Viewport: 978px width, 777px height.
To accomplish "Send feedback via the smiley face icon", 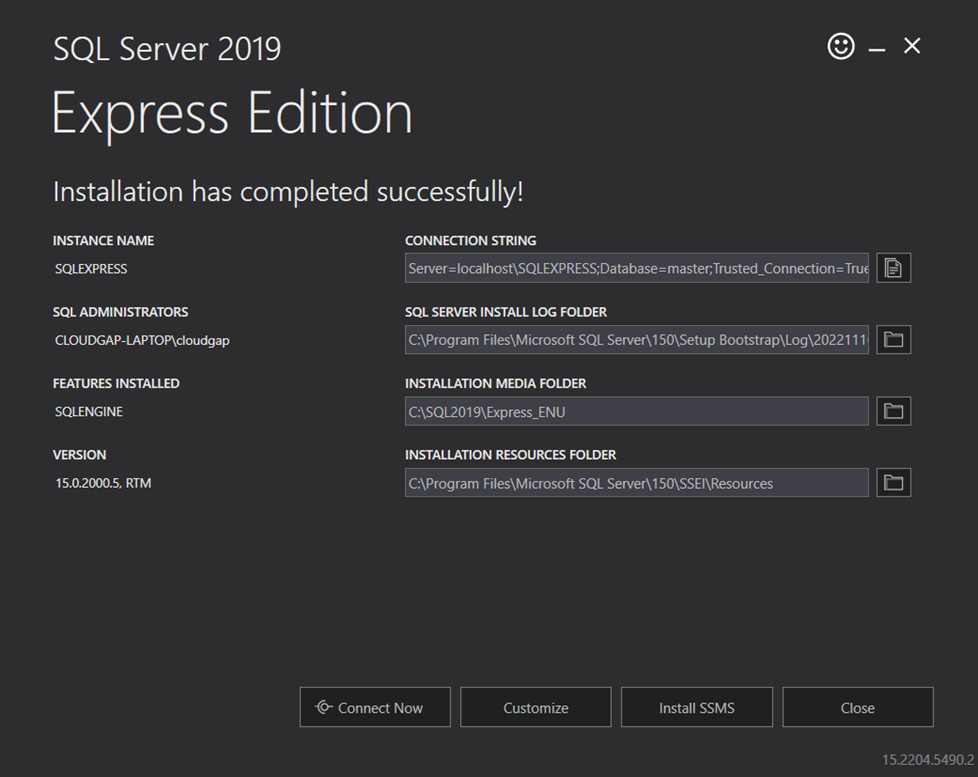I will [841, 46].
